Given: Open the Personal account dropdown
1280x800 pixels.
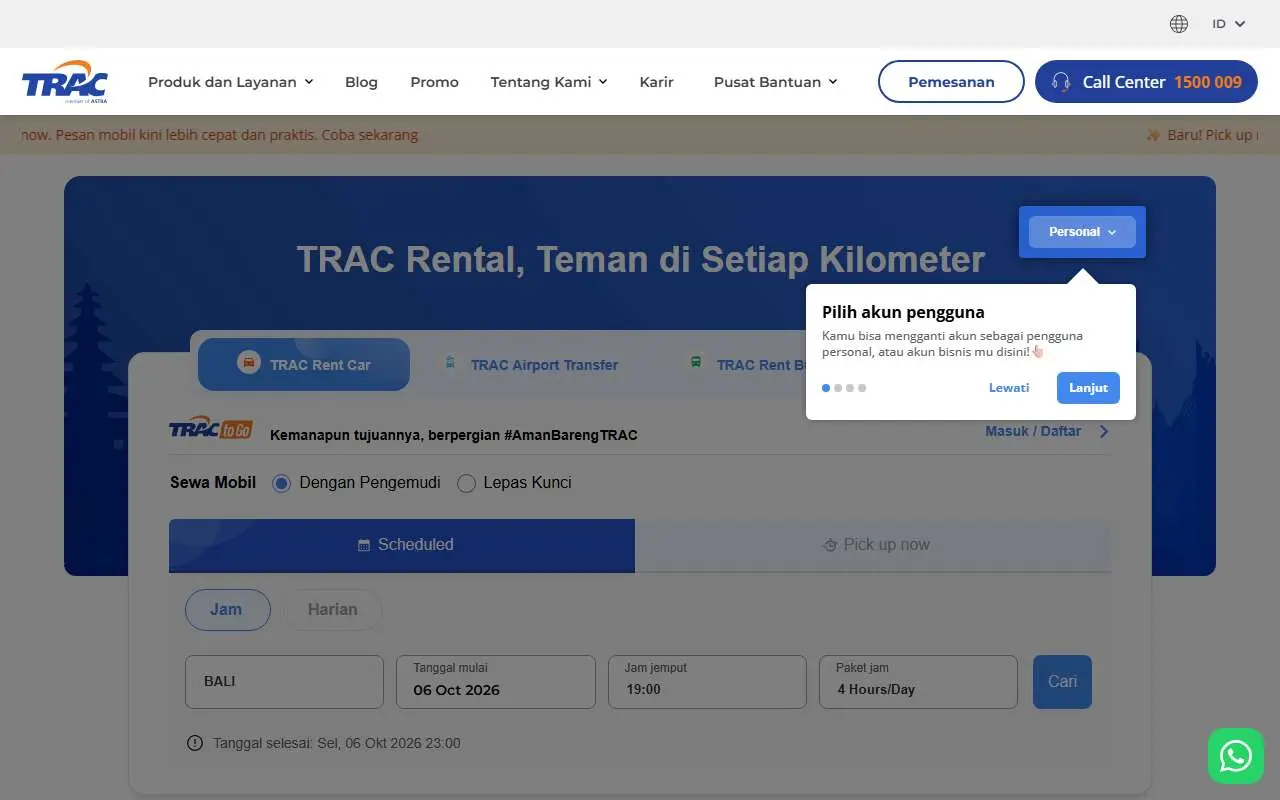Looking at the screenshot, I should click(x=1082, y=232).
